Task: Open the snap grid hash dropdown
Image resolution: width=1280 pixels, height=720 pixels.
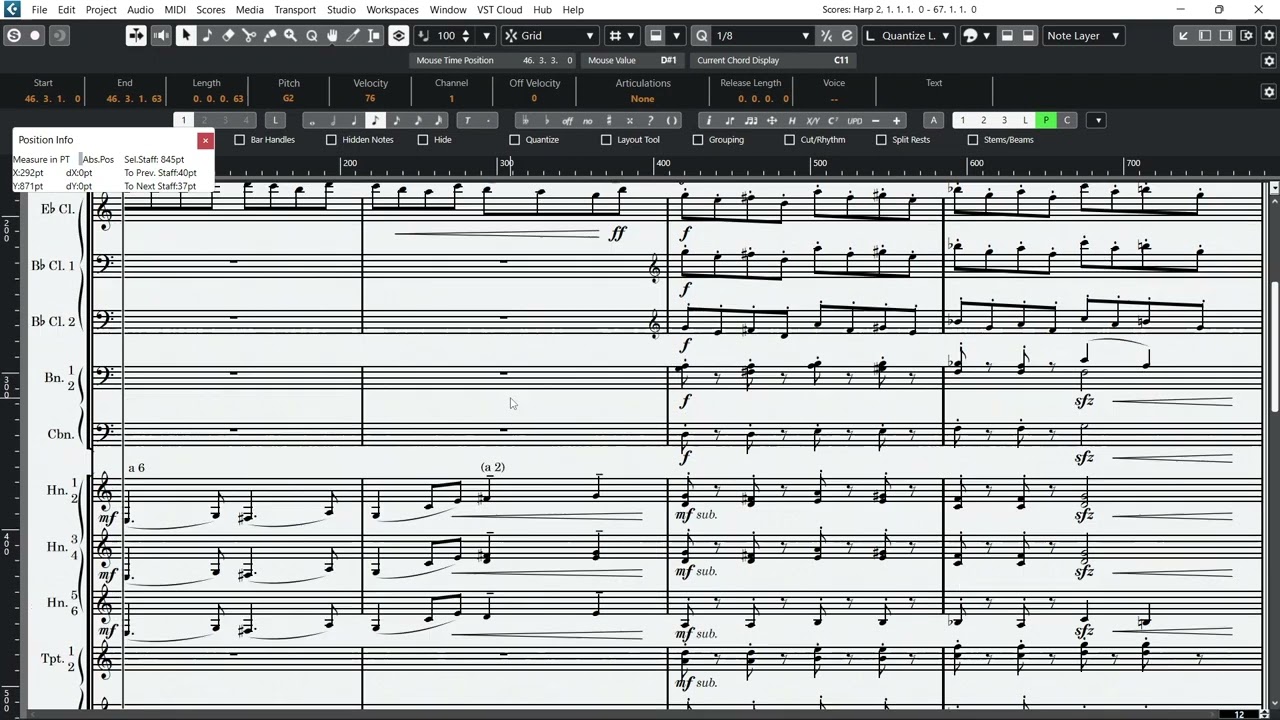Action: (622, 36)
